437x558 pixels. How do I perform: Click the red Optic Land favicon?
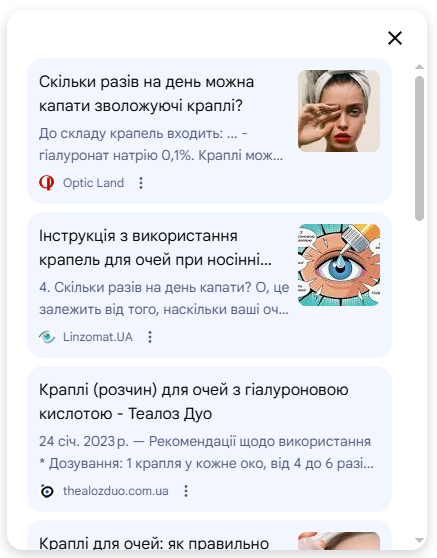(x=47, y=183)
